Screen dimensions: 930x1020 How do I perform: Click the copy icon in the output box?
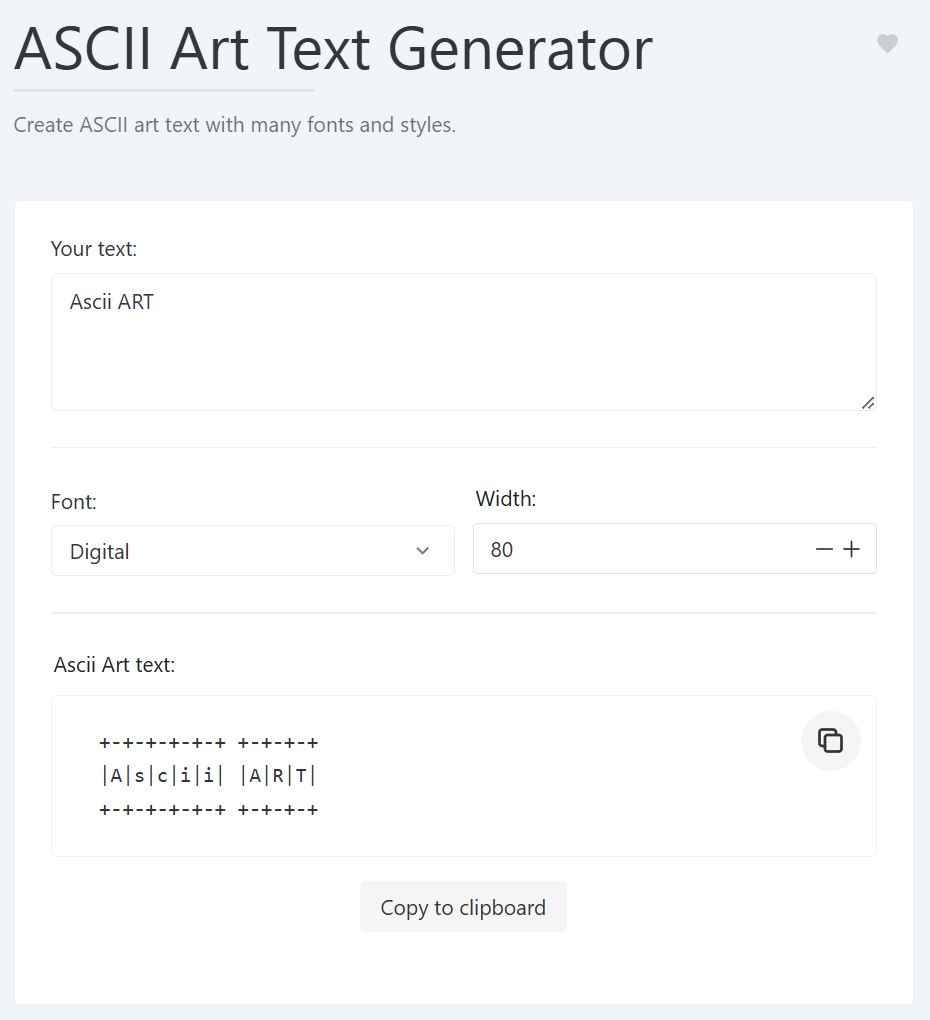[x=830, y=741]
